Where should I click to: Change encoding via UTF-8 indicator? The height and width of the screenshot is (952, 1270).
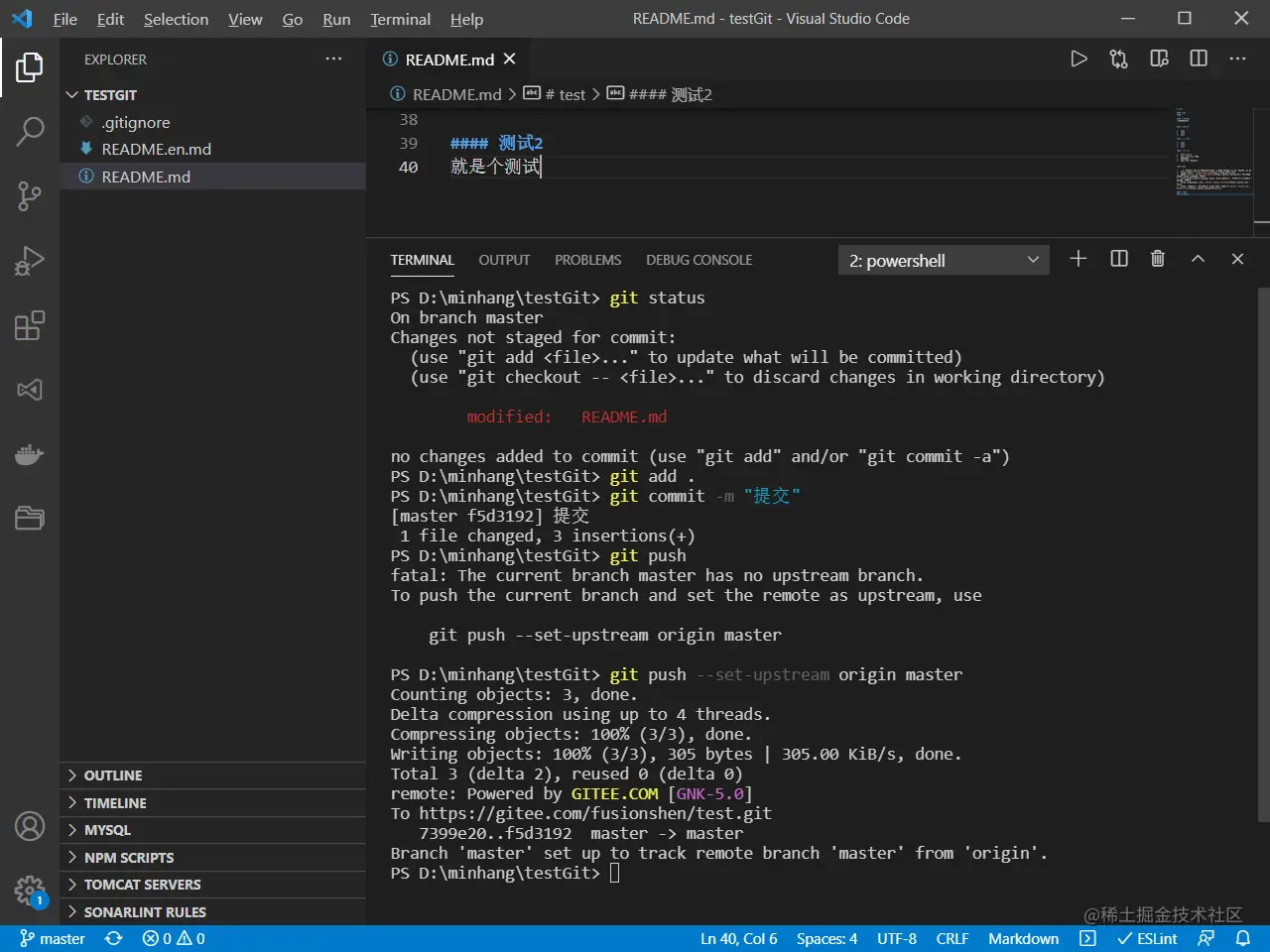click(x=897, y=938)
